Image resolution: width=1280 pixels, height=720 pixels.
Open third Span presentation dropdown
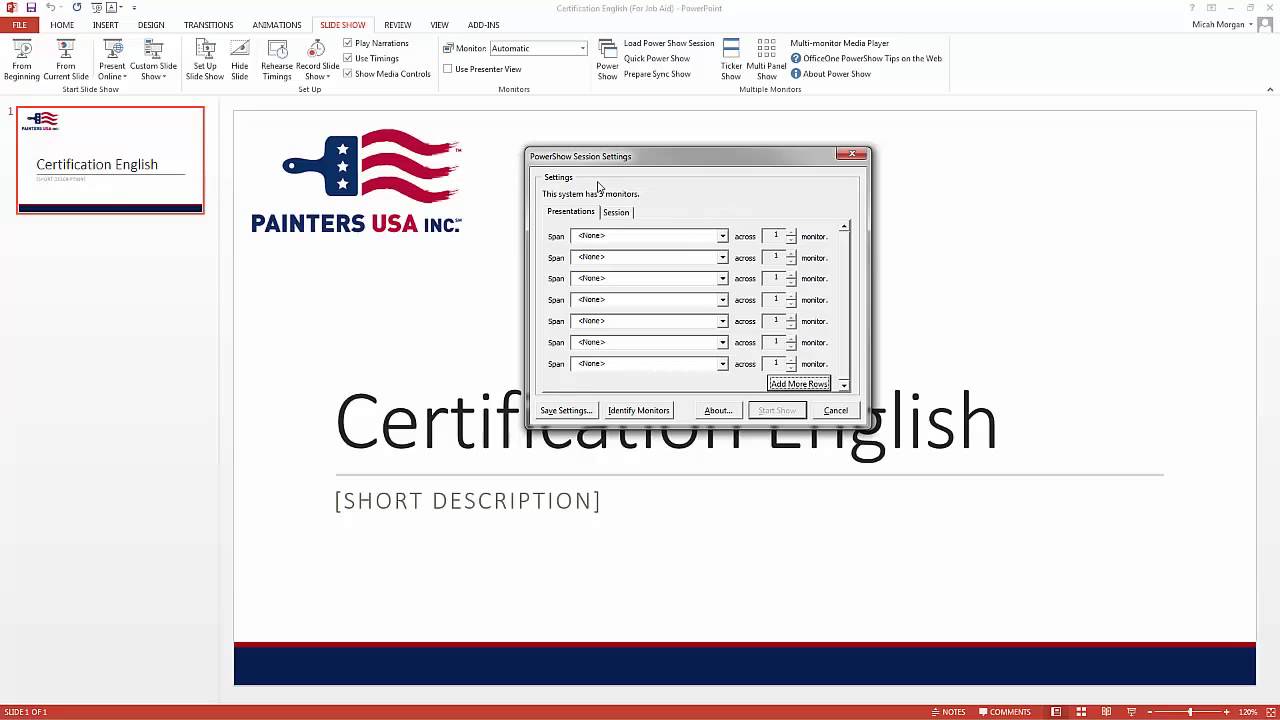click(x=722, y=278)
